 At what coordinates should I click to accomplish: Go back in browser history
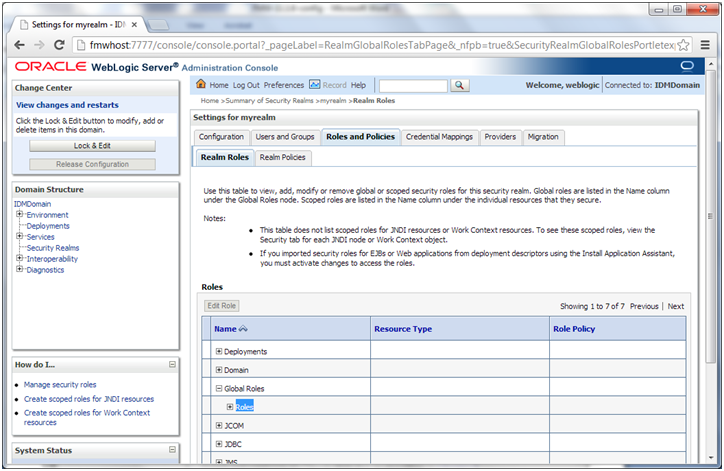(19, 45)
